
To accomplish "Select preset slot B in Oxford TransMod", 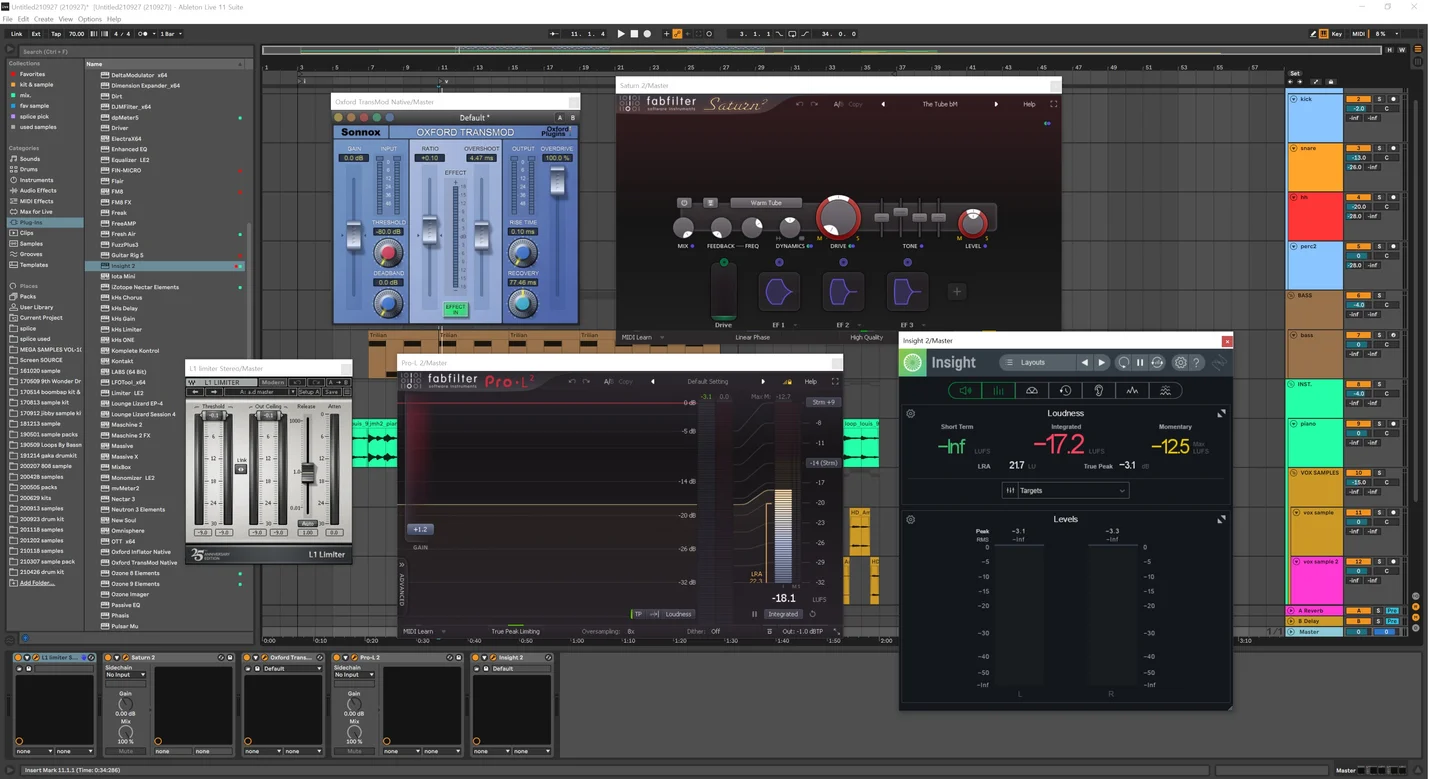I will click(x=574, y=118).
